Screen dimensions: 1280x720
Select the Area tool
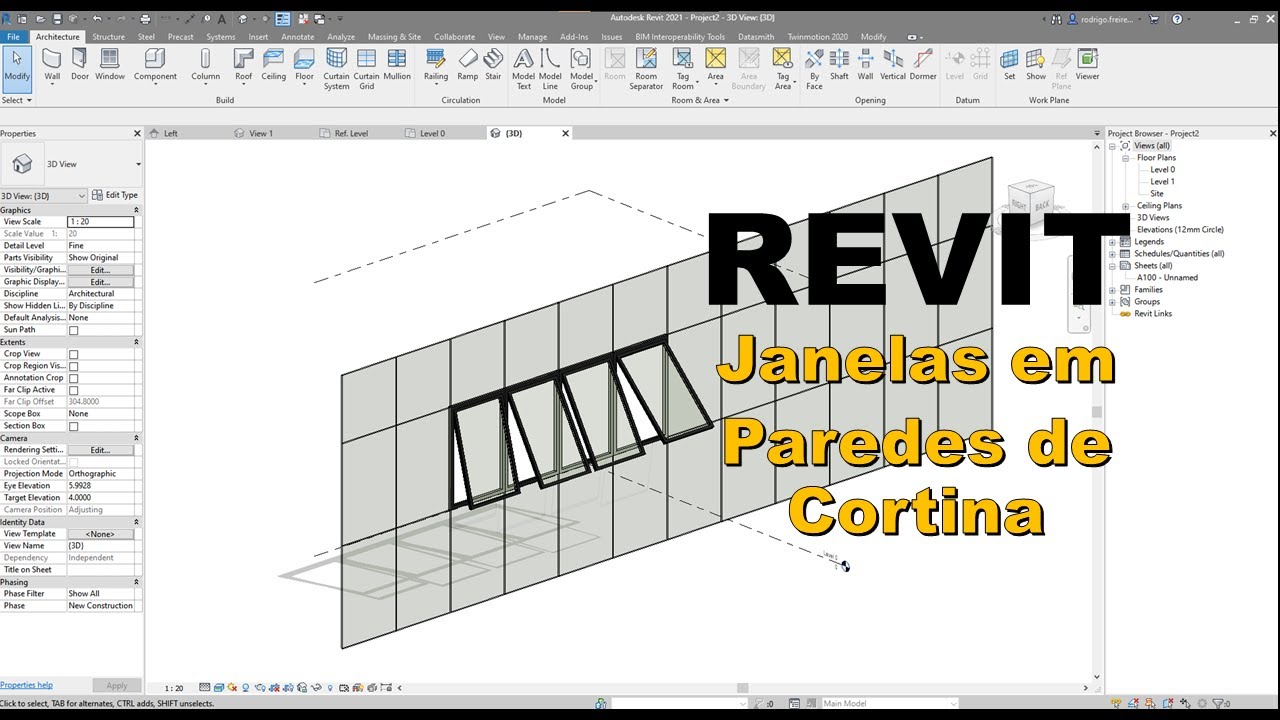tap(715, 64)
